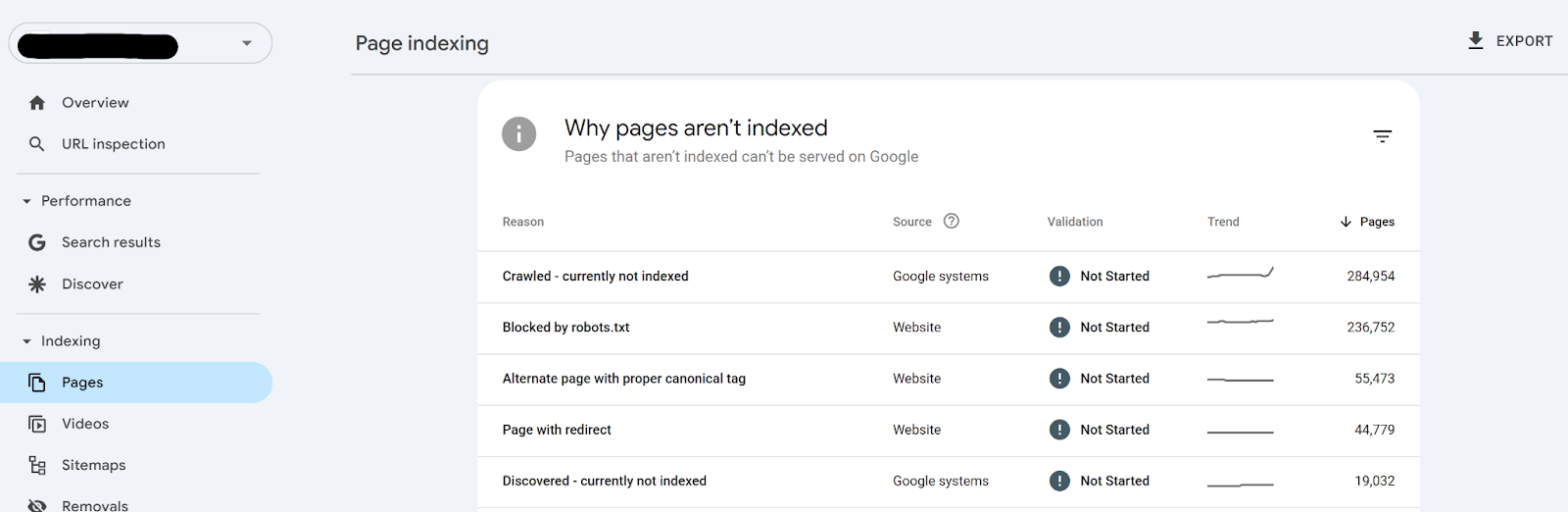Click Website source in Blocked by robots.txt row

coord(917,328)
